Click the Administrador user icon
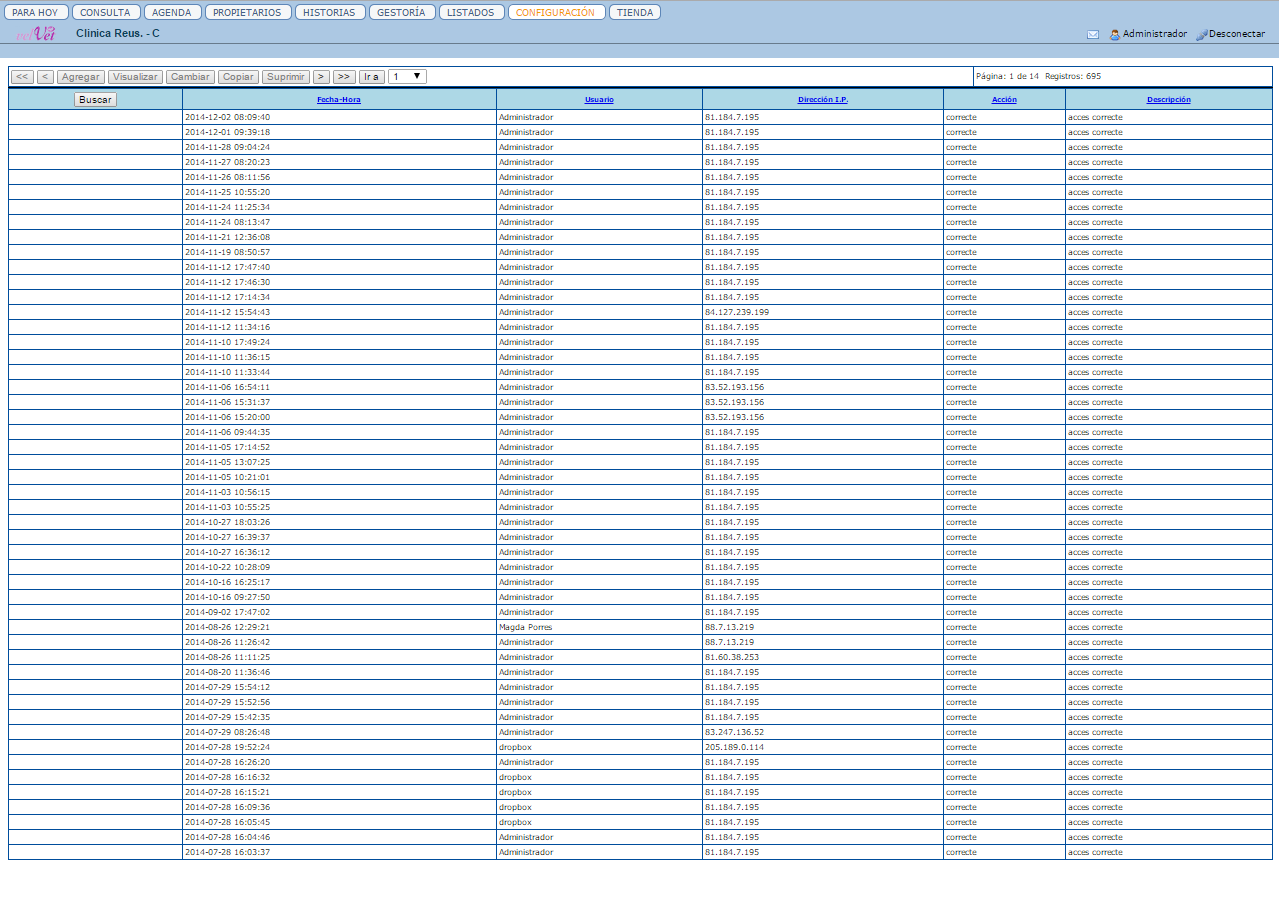This screenshot has width=1279, height=900. (1114, 34)
